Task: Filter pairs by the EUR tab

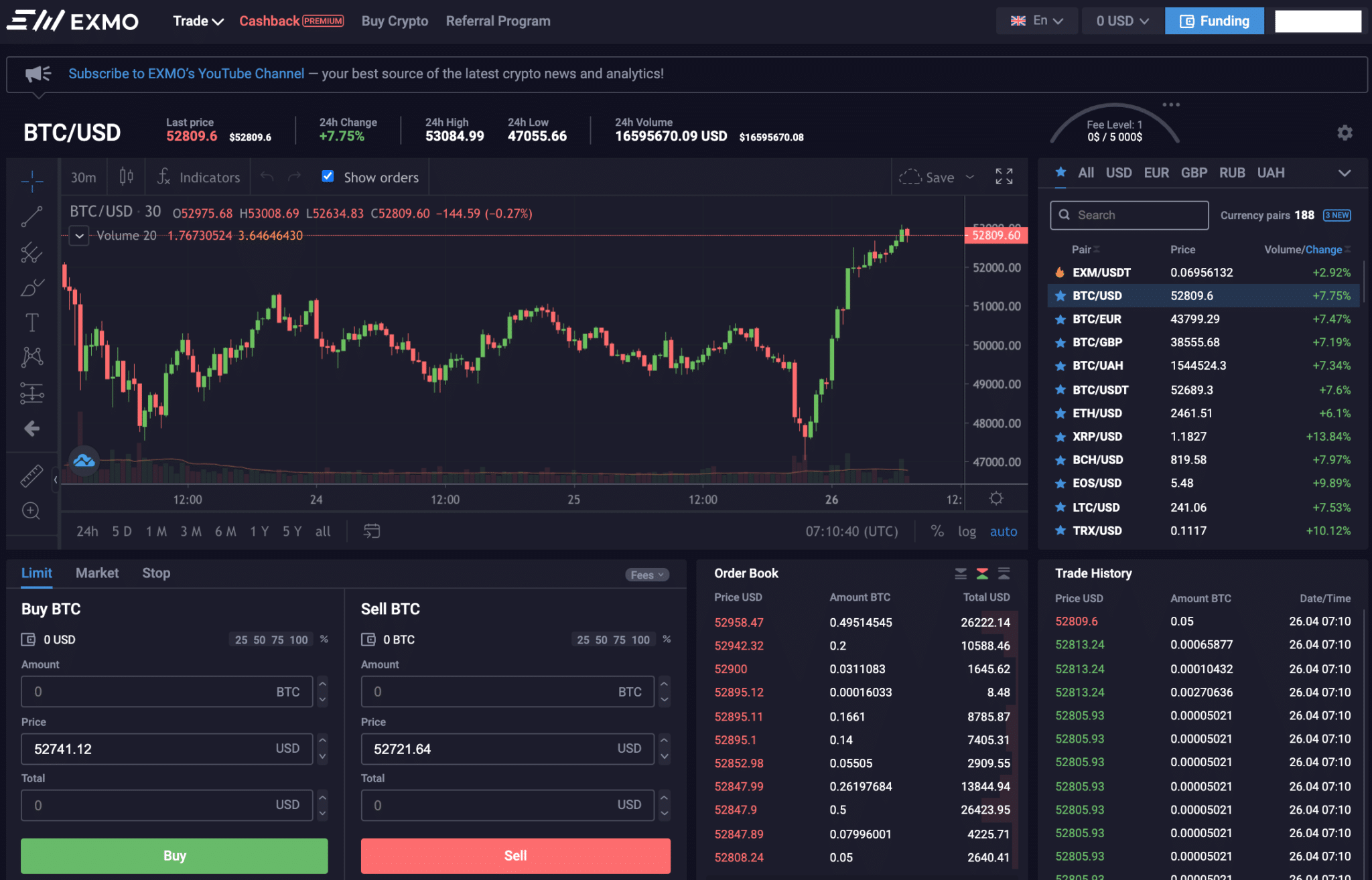Action: click(1156, 172)
